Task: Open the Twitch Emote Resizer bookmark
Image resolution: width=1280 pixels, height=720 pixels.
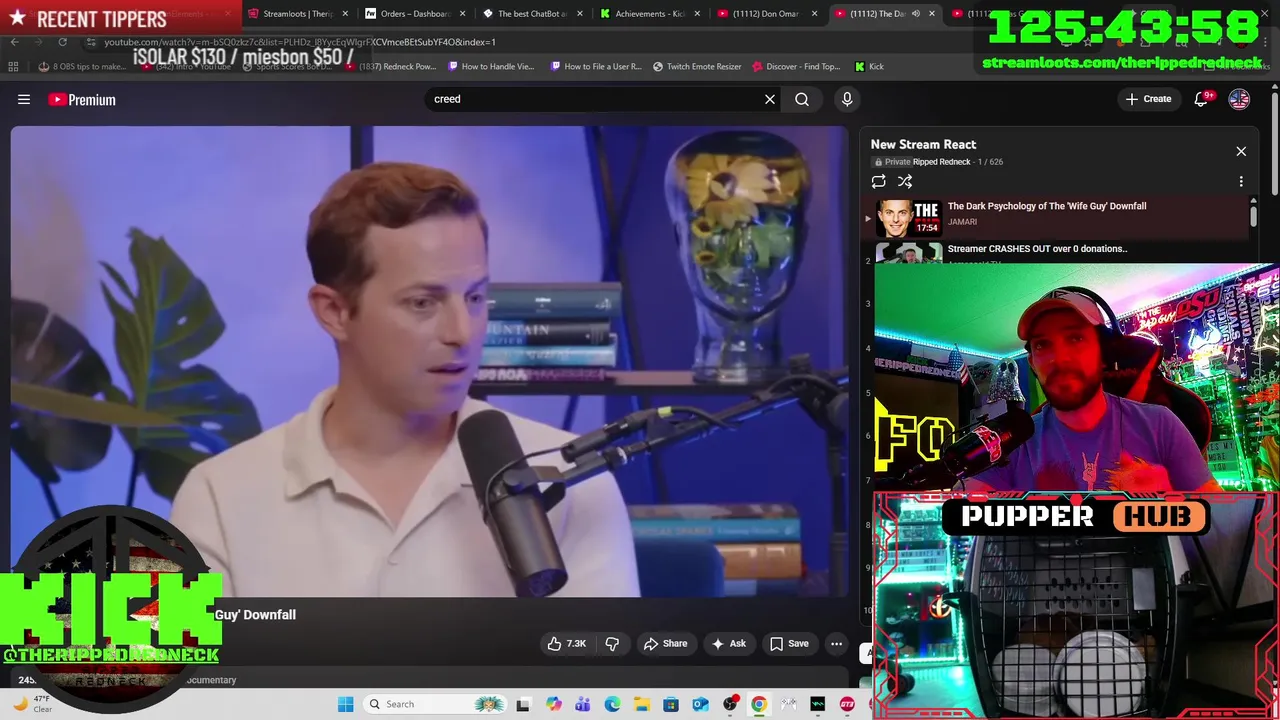Action: [x=697, y=67]
